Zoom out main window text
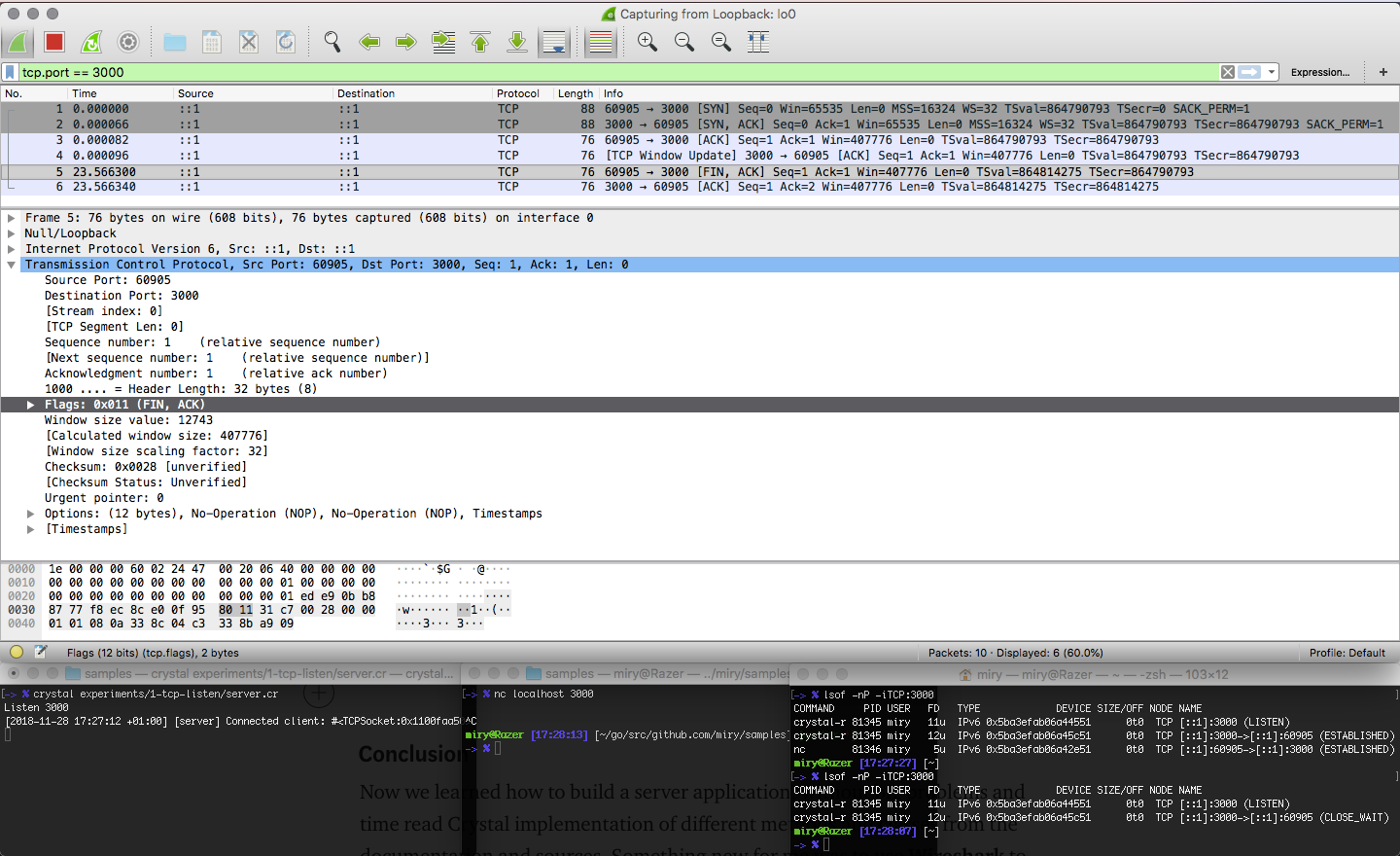Screen dimensions: 1400x856 pyautogui.click(x=684, y=42)
